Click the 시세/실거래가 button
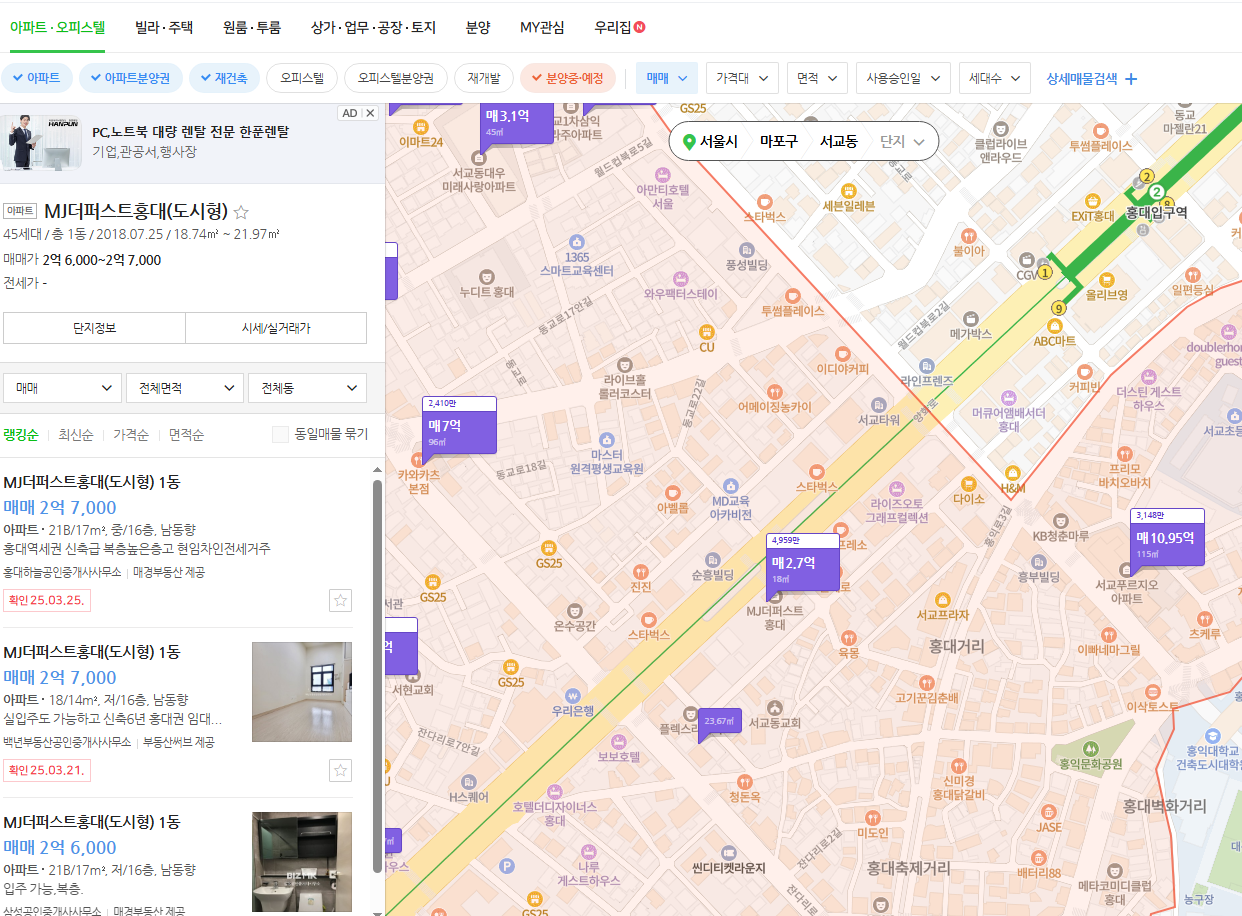The image size is (1242, 916). (276, 328)
